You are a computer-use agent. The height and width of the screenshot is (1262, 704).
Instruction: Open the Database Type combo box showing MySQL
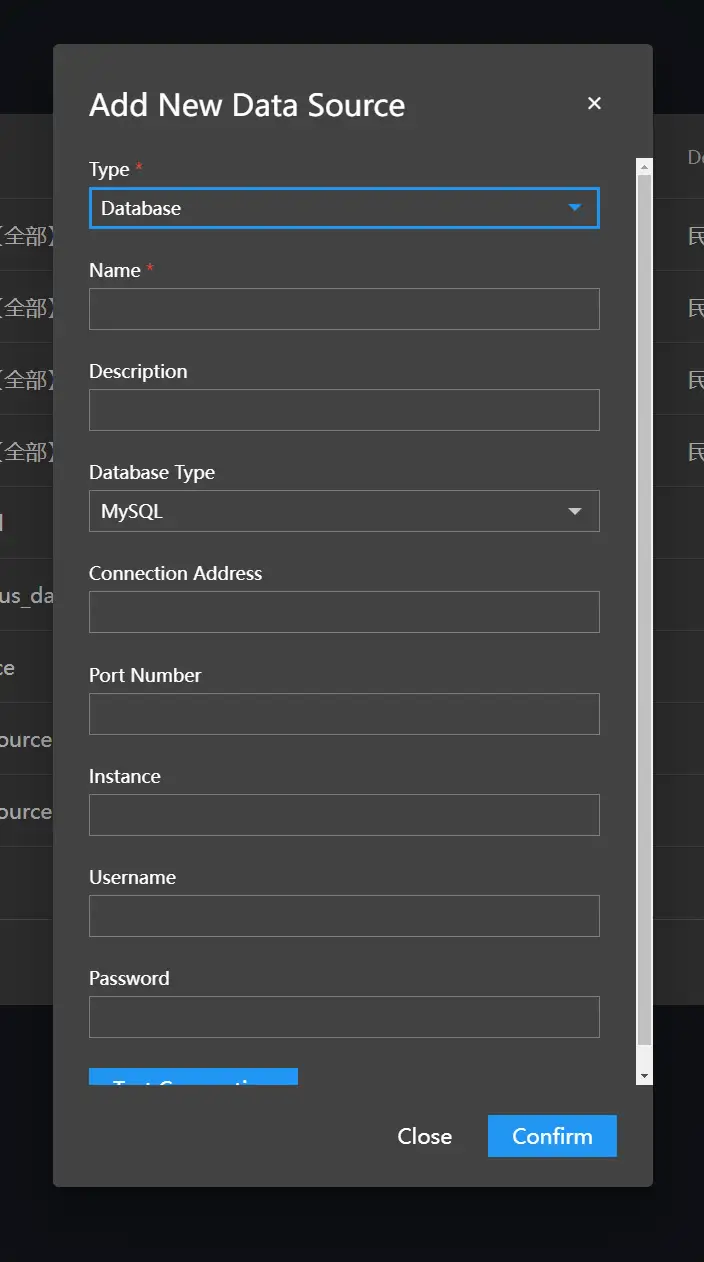pyautogui.click(x=330, y=511)
